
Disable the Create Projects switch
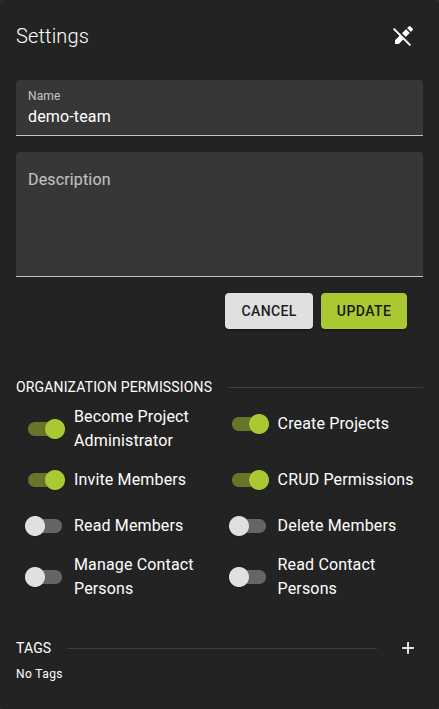click(x=250, y=424)
